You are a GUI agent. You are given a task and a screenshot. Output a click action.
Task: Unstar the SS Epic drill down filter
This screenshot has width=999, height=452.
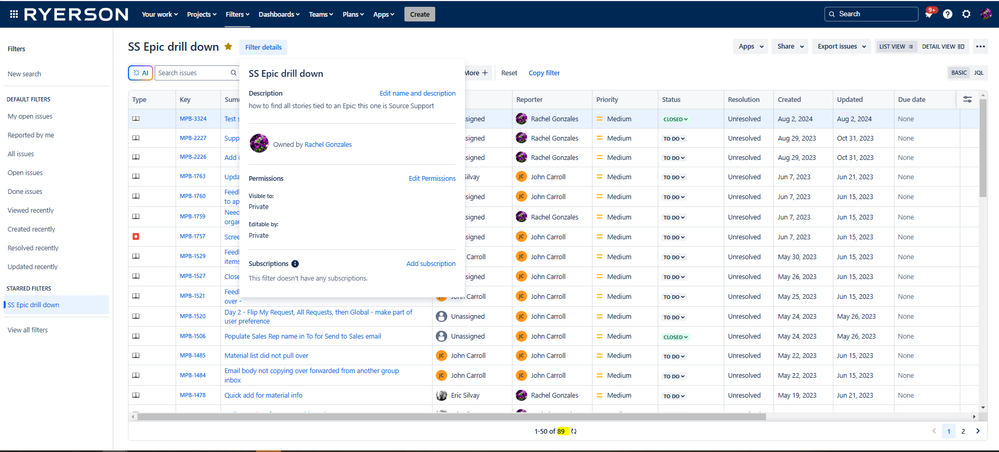click(x=228, y=47)
